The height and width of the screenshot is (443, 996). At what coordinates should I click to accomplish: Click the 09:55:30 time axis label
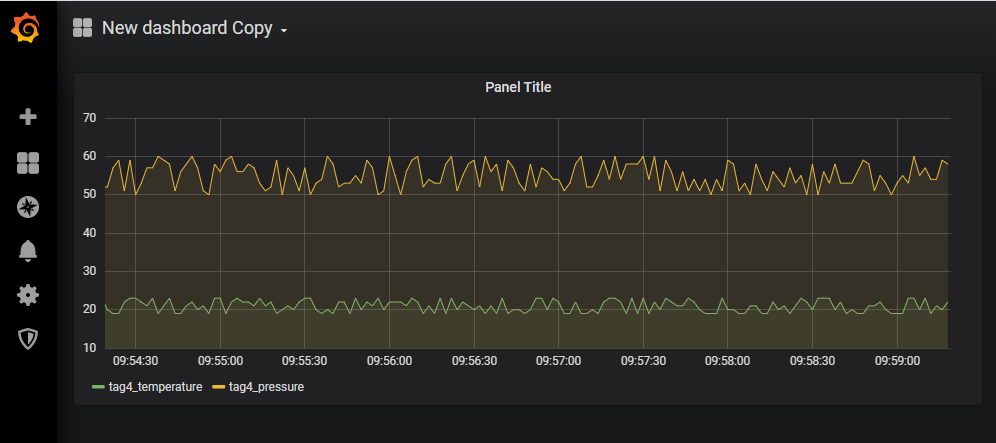tap(304, 360)
